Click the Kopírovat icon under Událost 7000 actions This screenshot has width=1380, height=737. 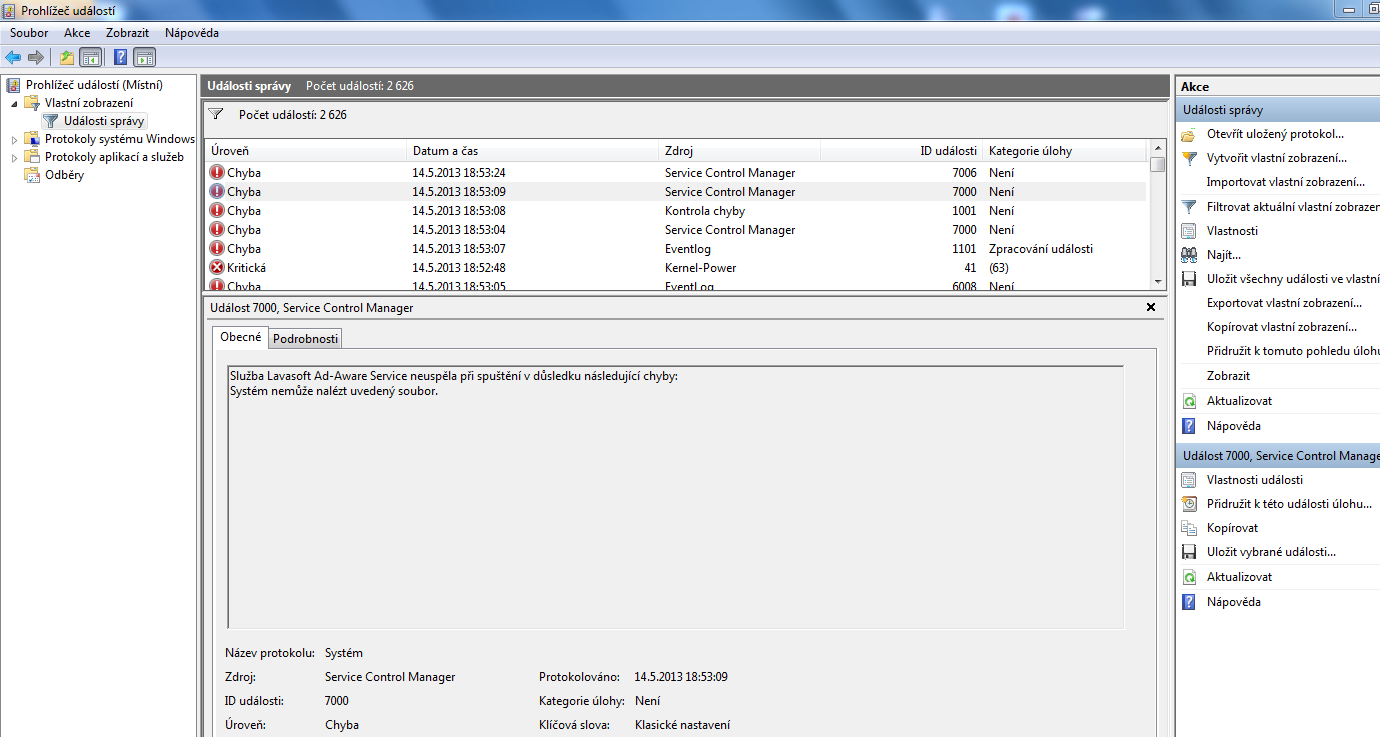click(x=1189, y=528)
